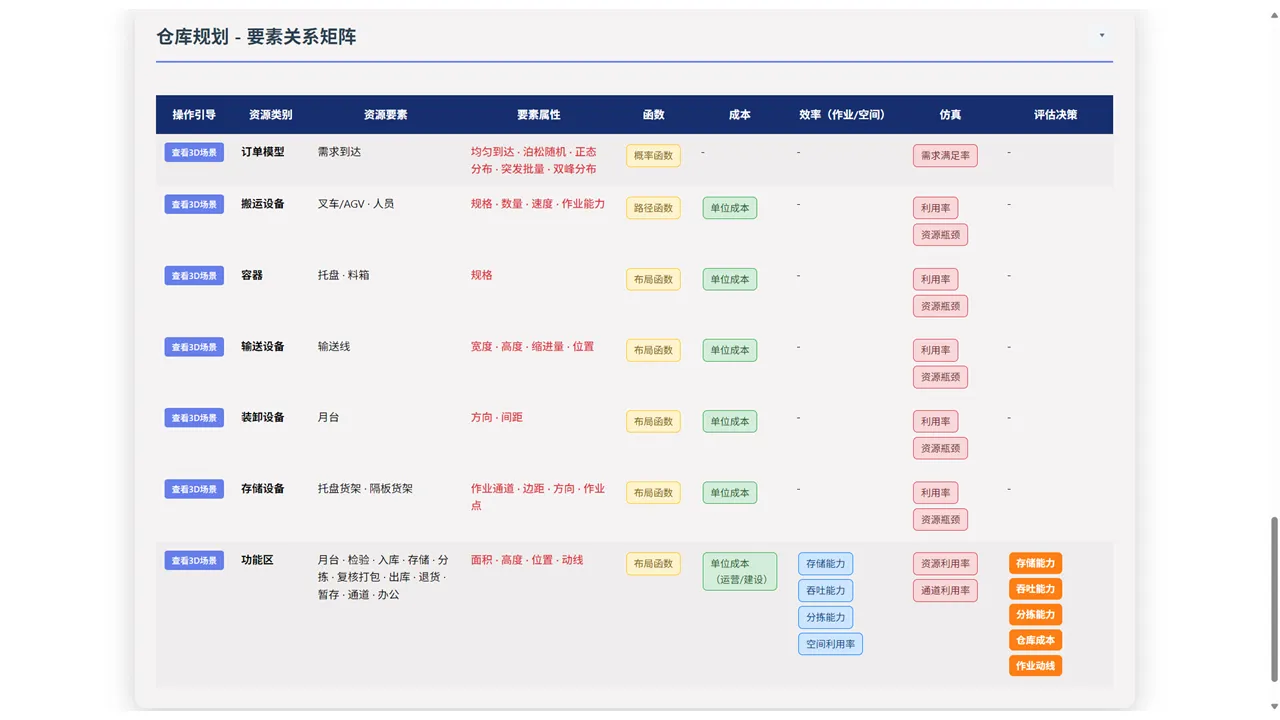Click the 评估决策 column header
This screenshot has width=1280, height=720.
click(x=1055, y=115)
